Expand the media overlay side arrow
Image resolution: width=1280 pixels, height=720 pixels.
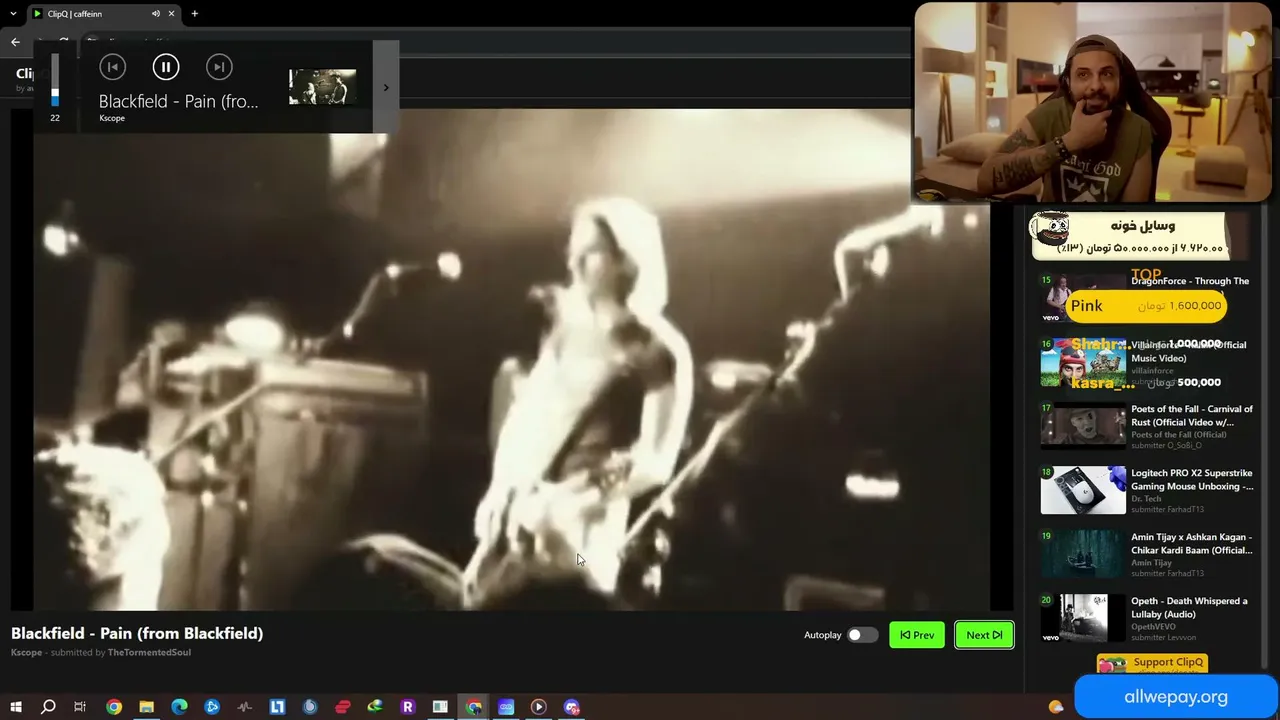386,87
